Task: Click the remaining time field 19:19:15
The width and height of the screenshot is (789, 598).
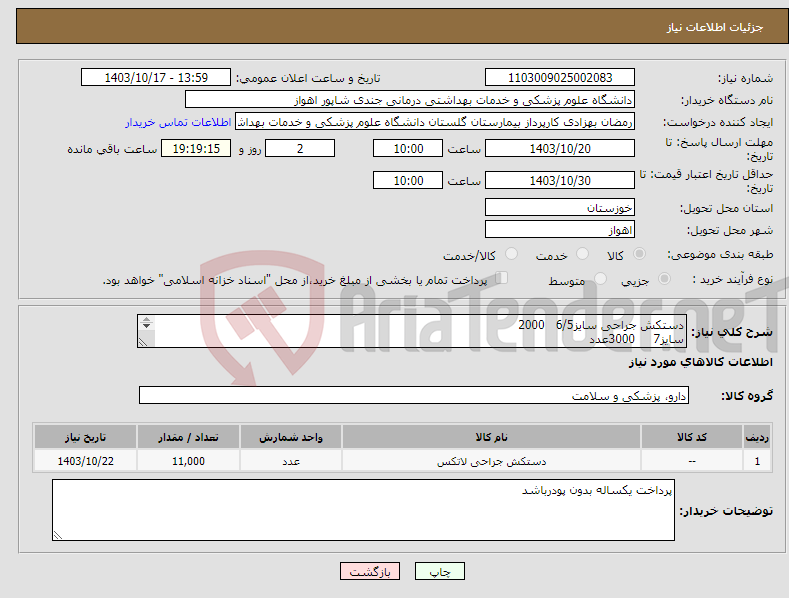Action: [x=196, y=148]
